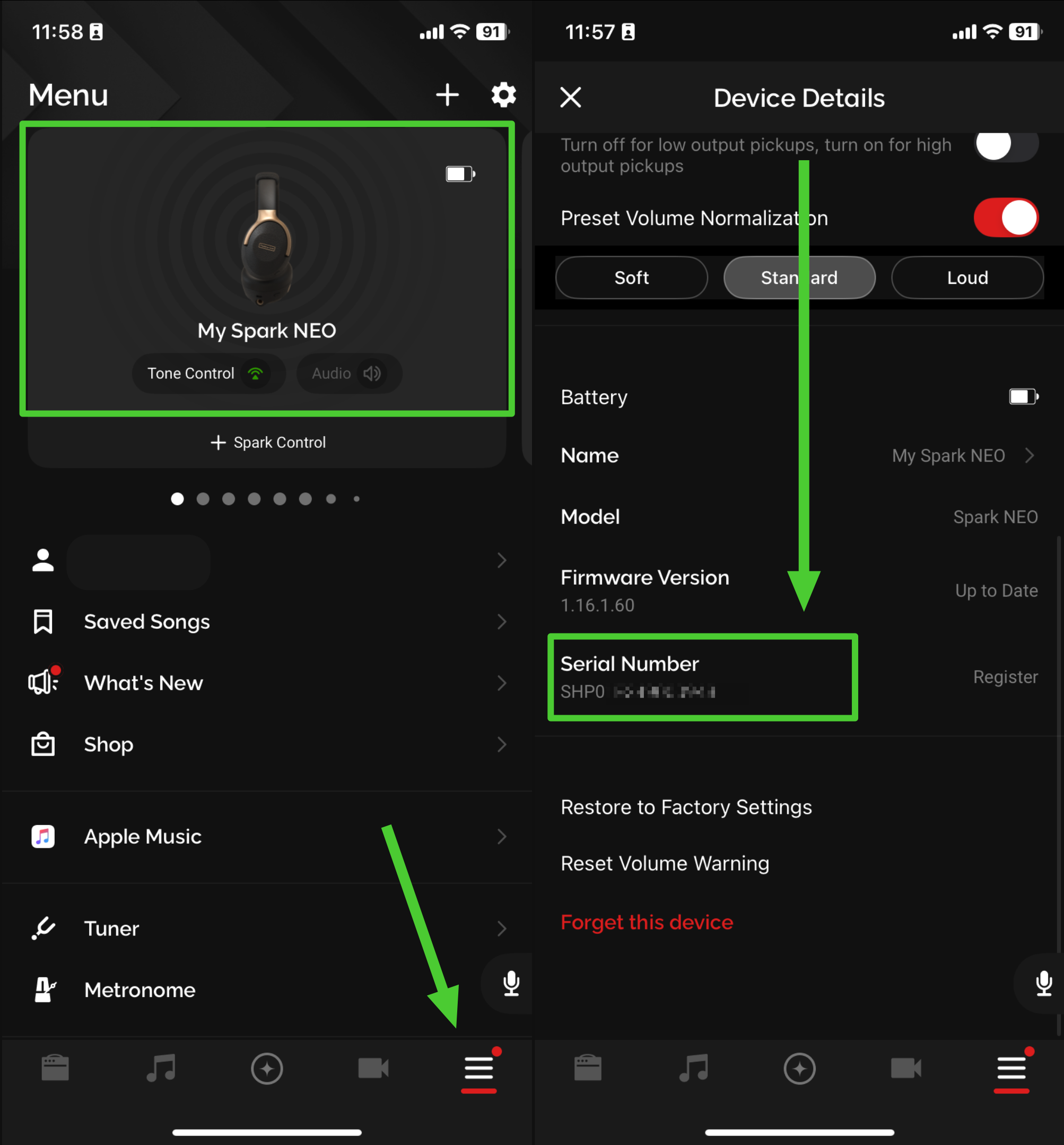Open user profile row
This screenshot has height=1145, width=1064.
click(x=267, y=561)
